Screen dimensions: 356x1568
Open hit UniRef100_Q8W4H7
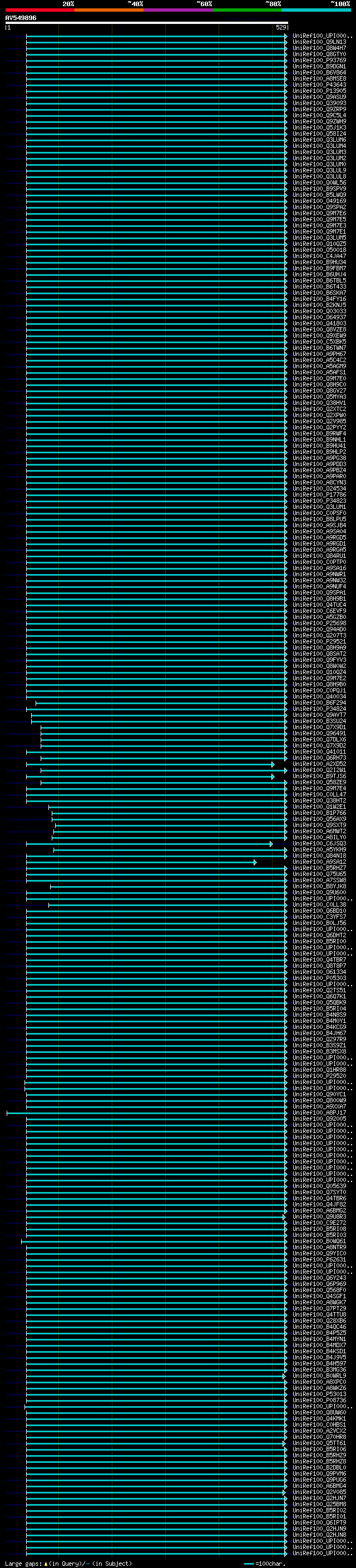[319, 48]
